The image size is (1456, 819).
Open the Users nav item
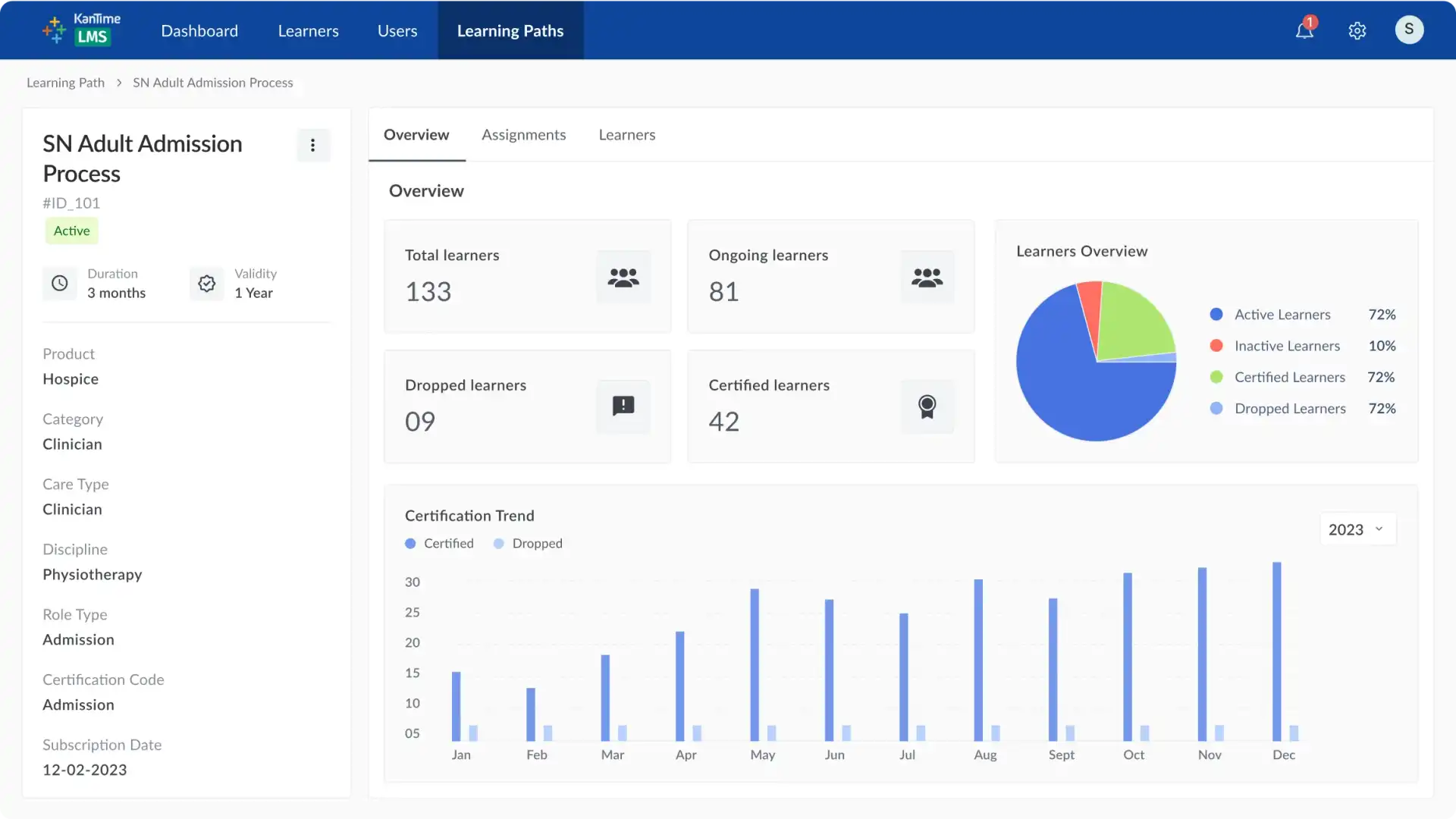tap(397, 30)
